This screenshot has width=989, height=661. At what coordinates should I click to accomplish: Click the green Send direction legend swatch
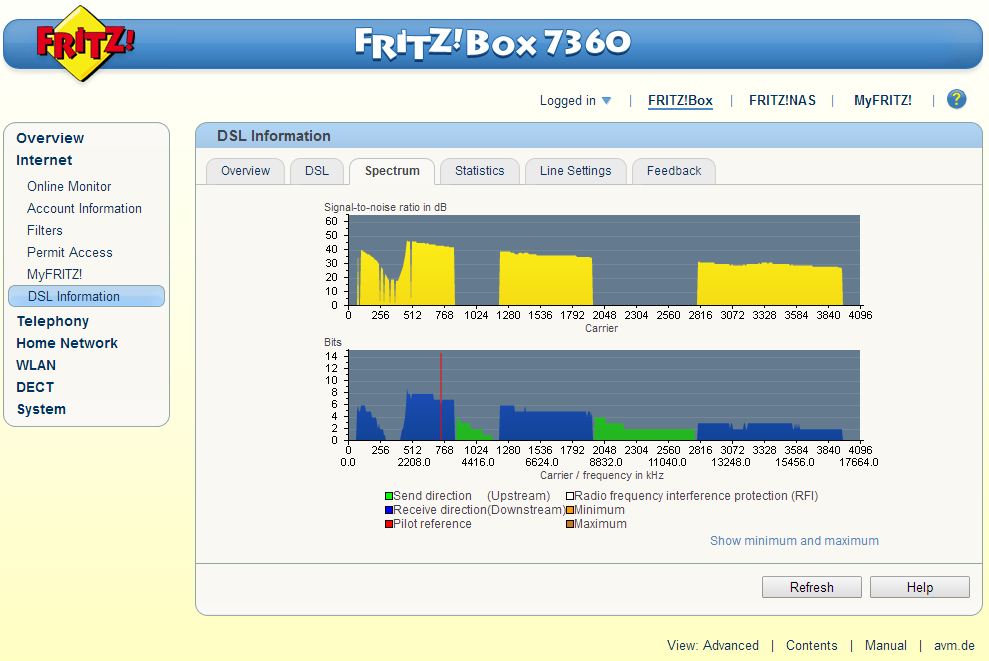(x=388, y=496)
